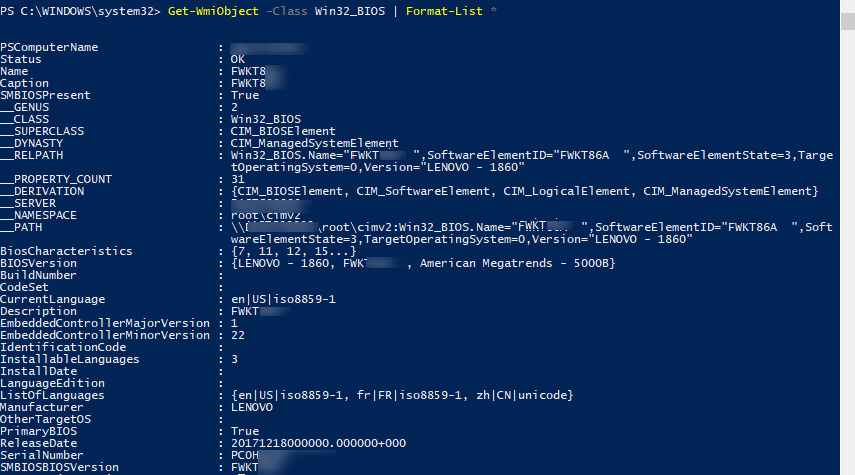
Task: Click the PSComputerName property label
Action: [49, 47]
